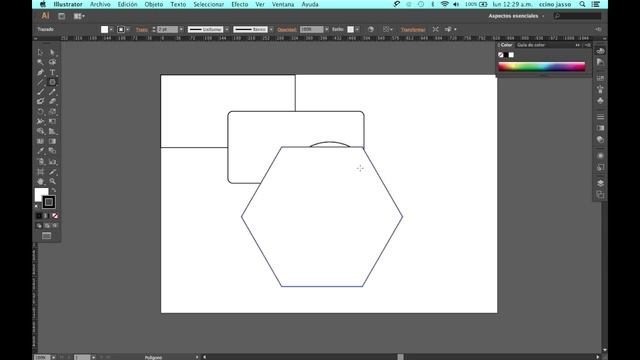
Task: Click the Adobe help search field
Action: coord(578,16)
